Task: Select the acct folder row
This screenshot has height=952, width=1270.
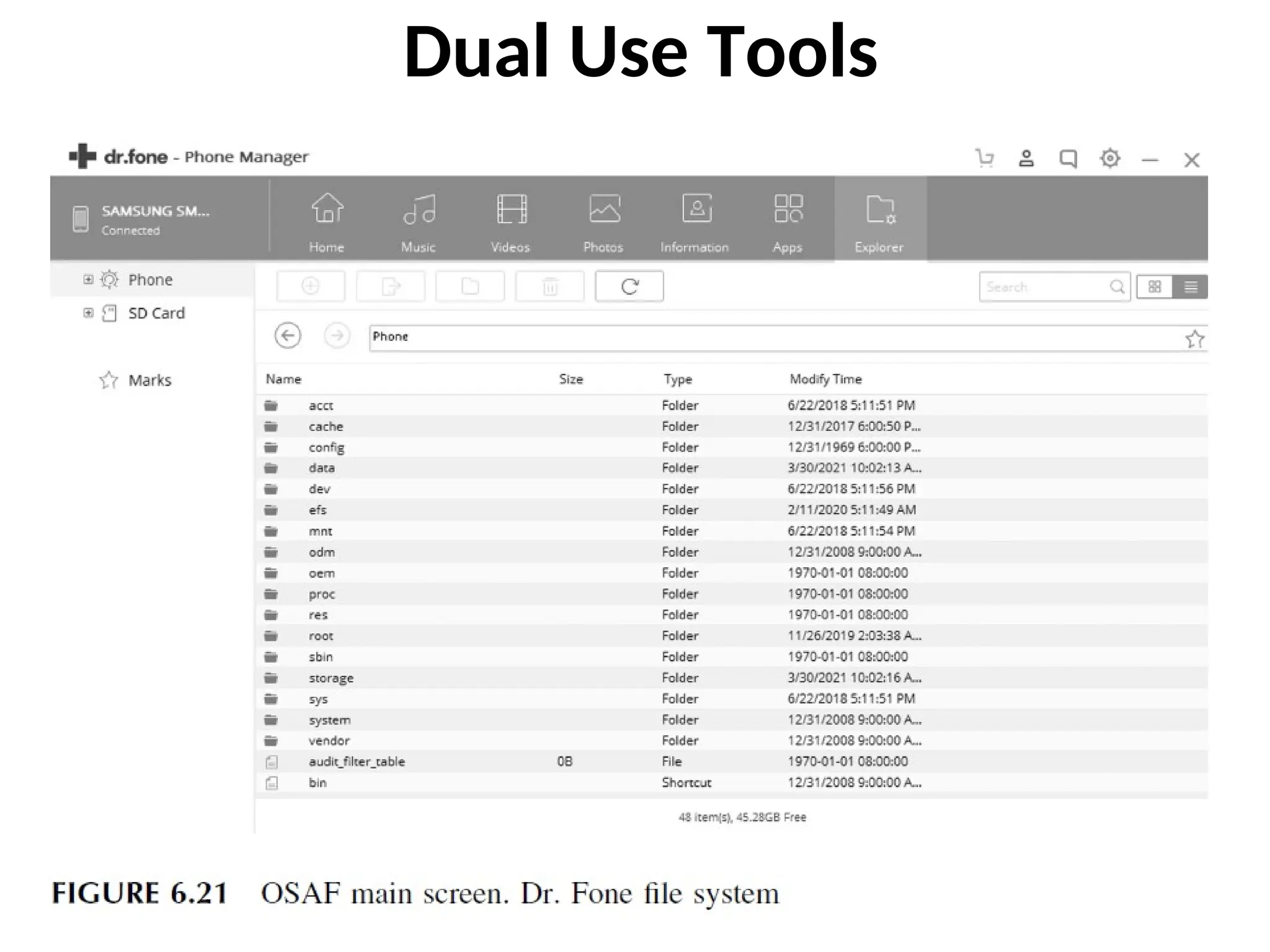Action: tap(732, 405)
